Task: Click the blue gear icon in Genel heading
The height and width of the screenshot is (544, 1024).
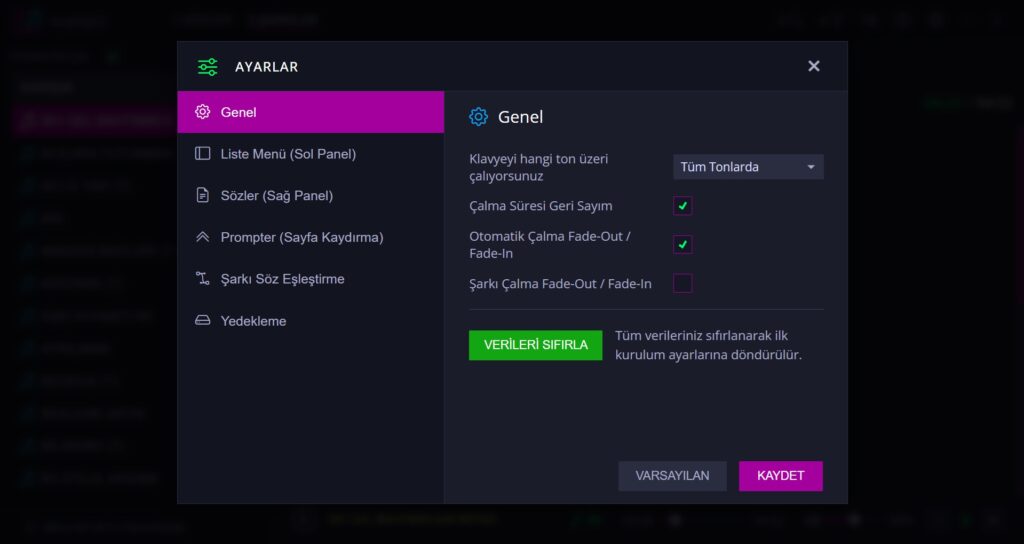Action: click(x=479, y=117)
